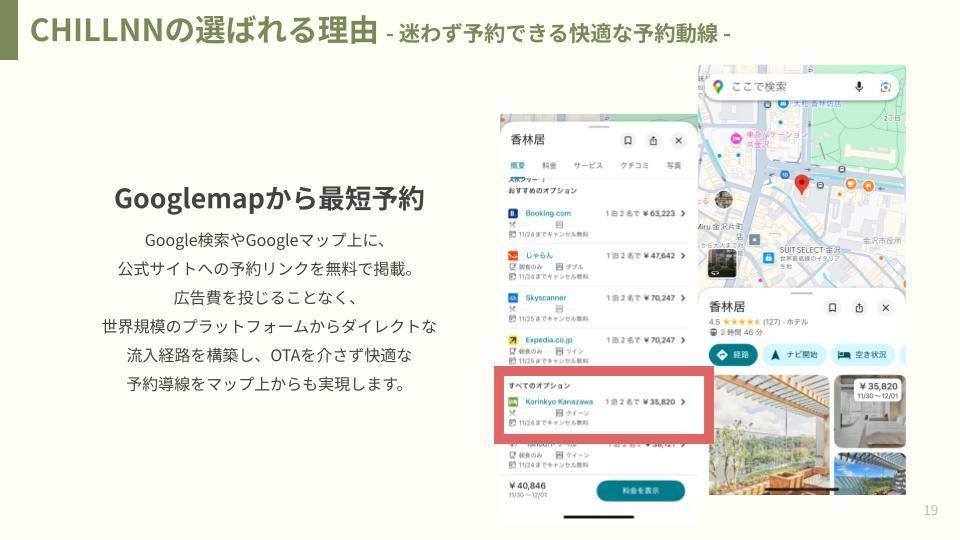Open the クチコミ reviews tab
Viewport: 960px width, 540px height.
pyautogui.click(x=634, y=165)
